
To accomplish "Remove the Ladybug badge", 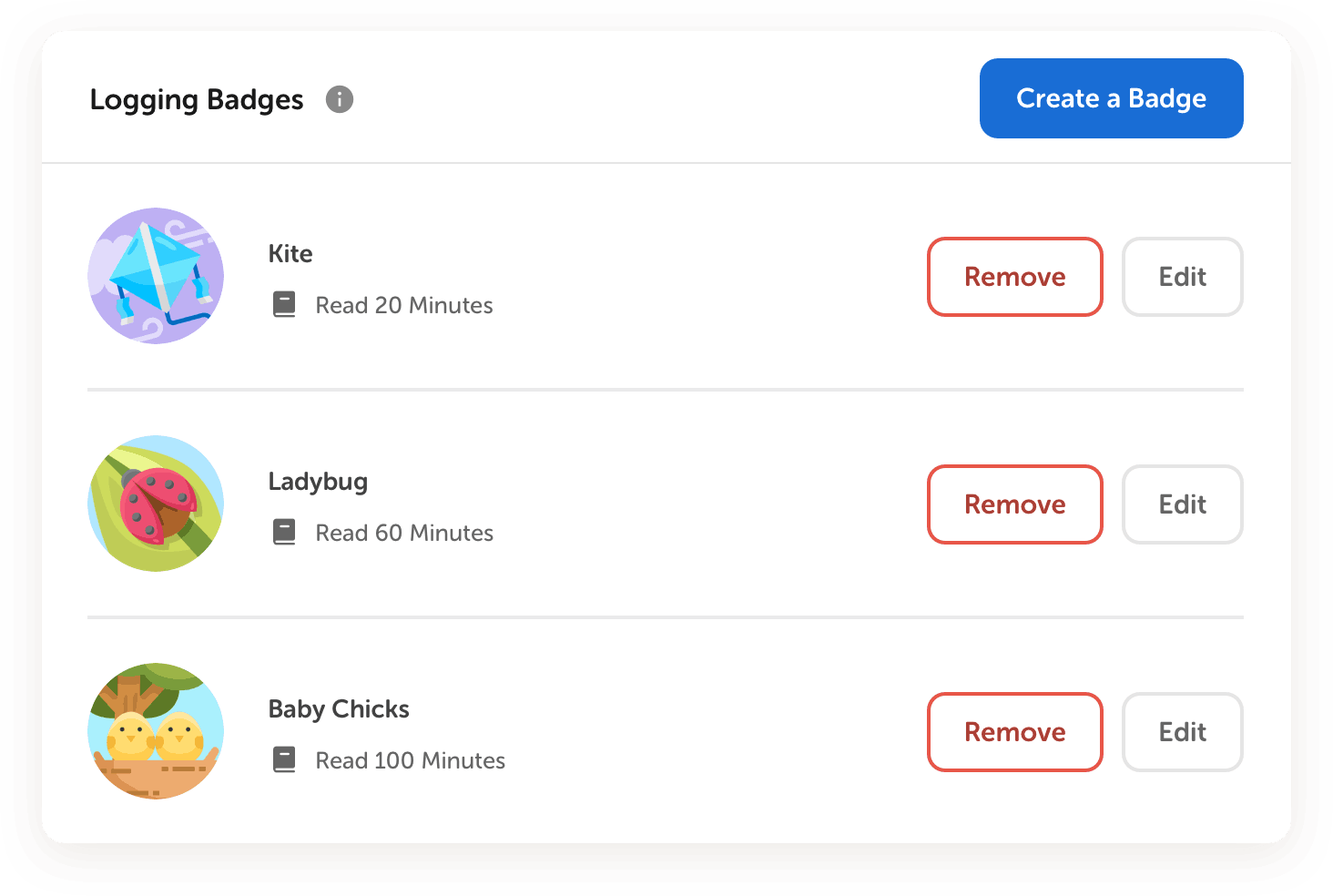I will coord(1014,504).
